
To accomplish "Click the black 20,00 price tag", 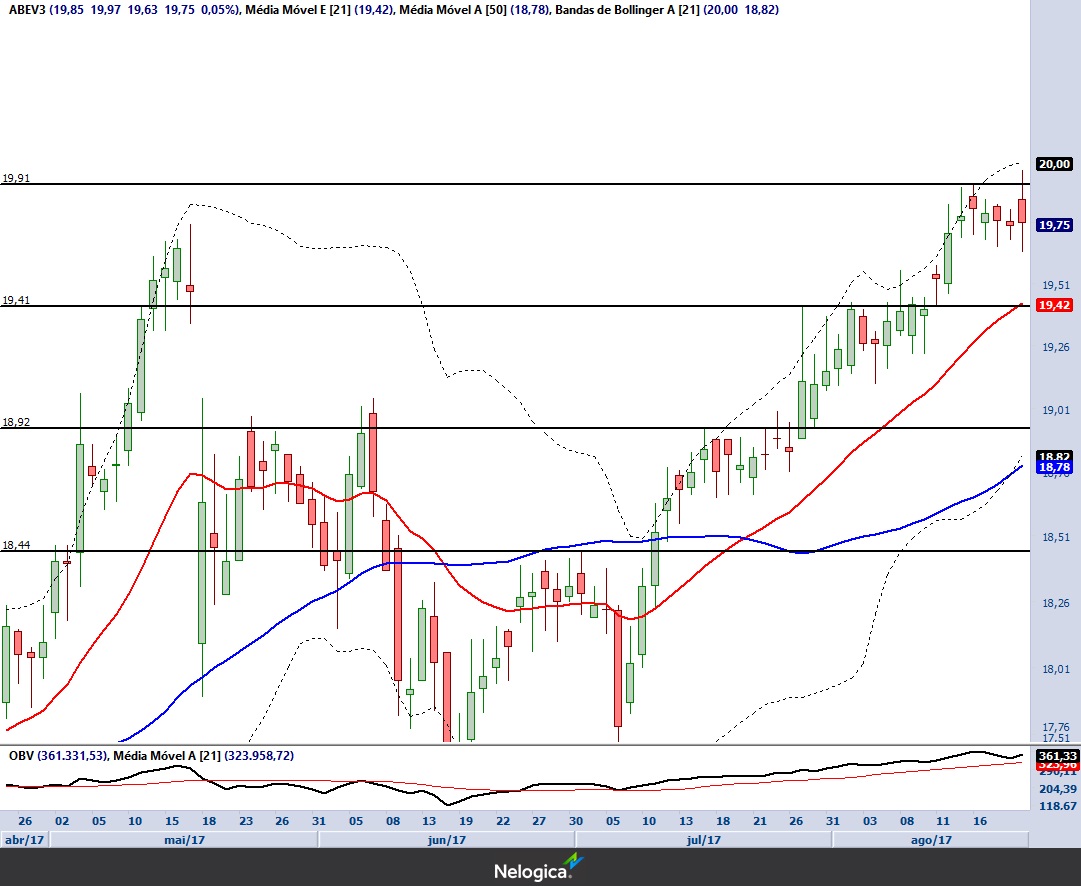I will point(1055,164).
